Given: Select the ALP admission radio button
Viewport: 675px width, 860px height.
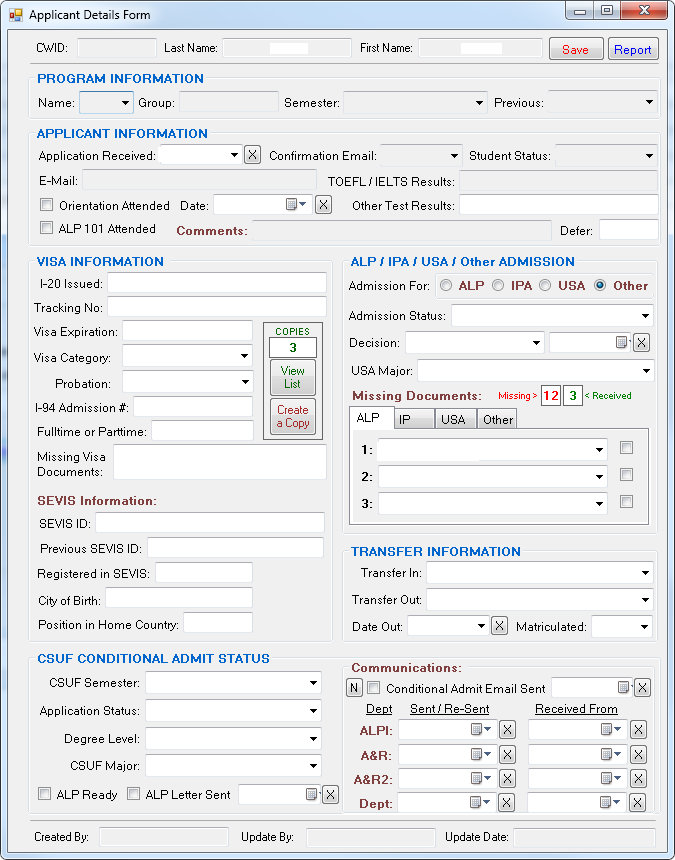Looking at the screenshot, I should click(x=446, y=285).
